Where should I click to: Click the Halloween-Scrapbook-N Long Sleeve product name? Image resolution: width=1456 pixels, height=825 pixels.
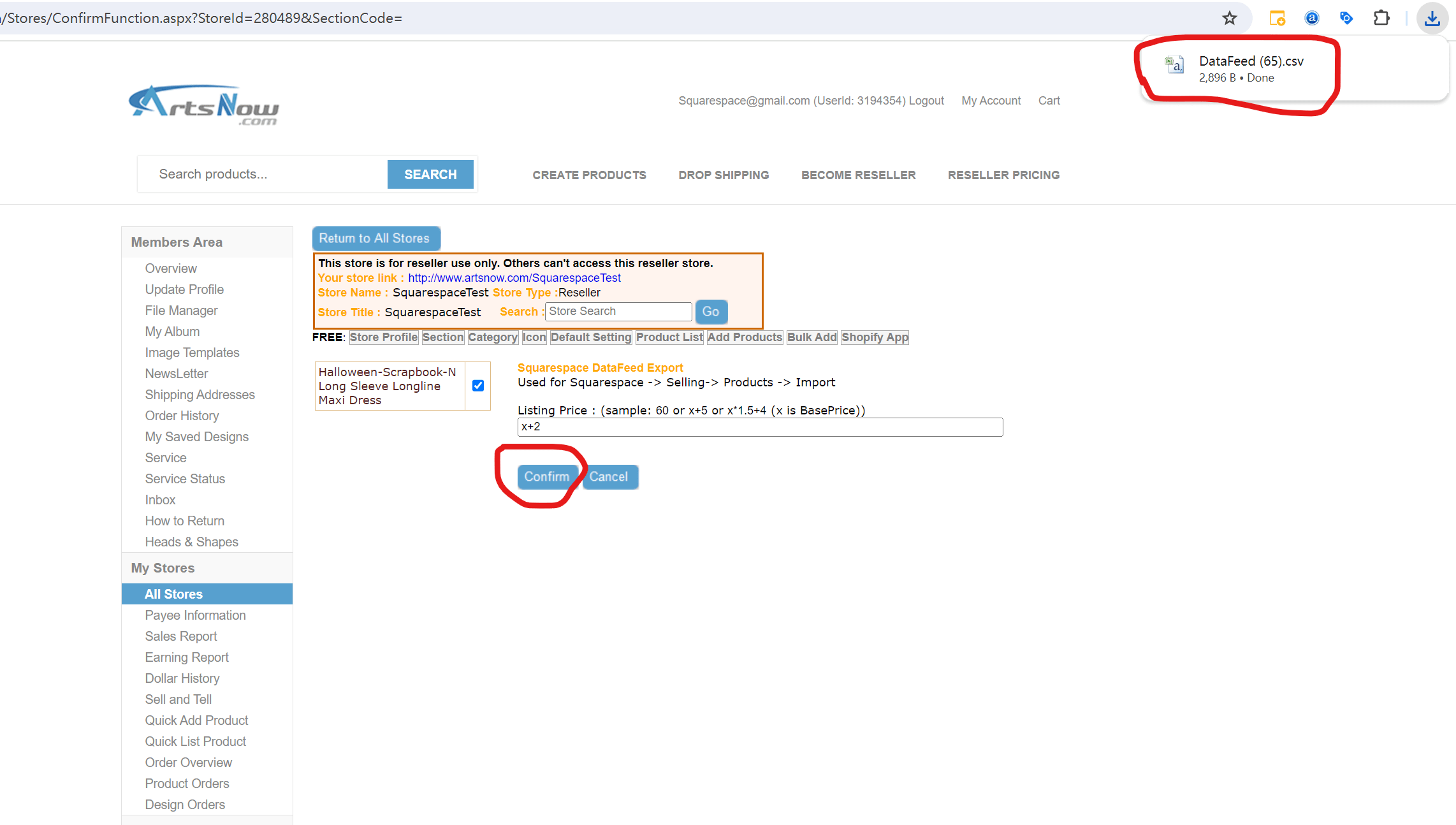388,386
